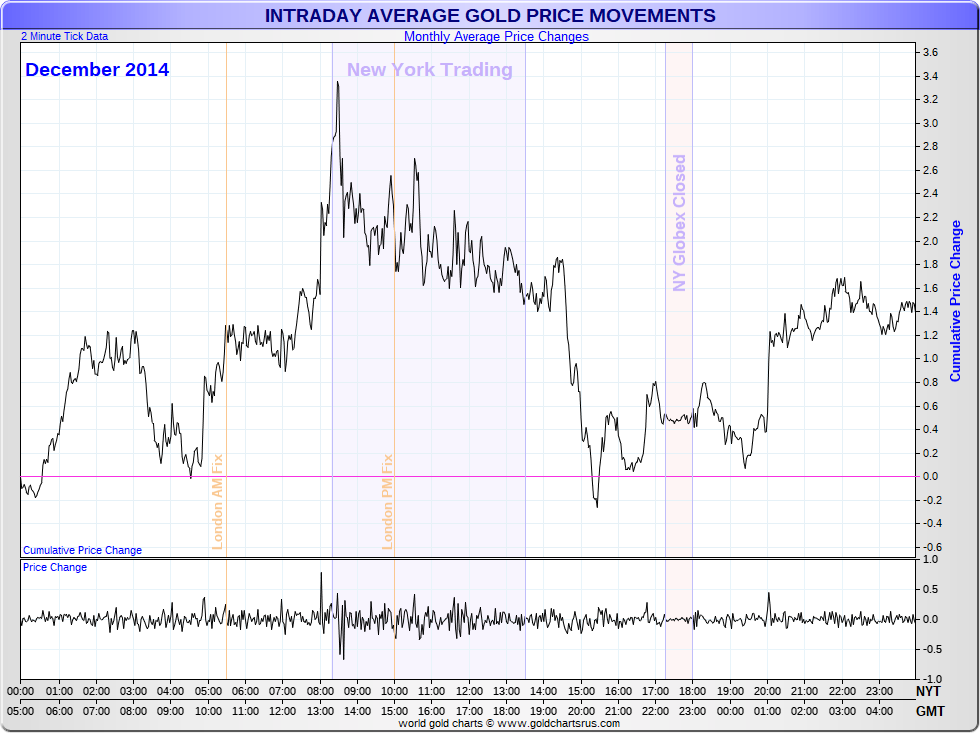Click the '2 Minute Tick Data' label
The height and width of the screenshot is (733, 980).
coord(64,36)
